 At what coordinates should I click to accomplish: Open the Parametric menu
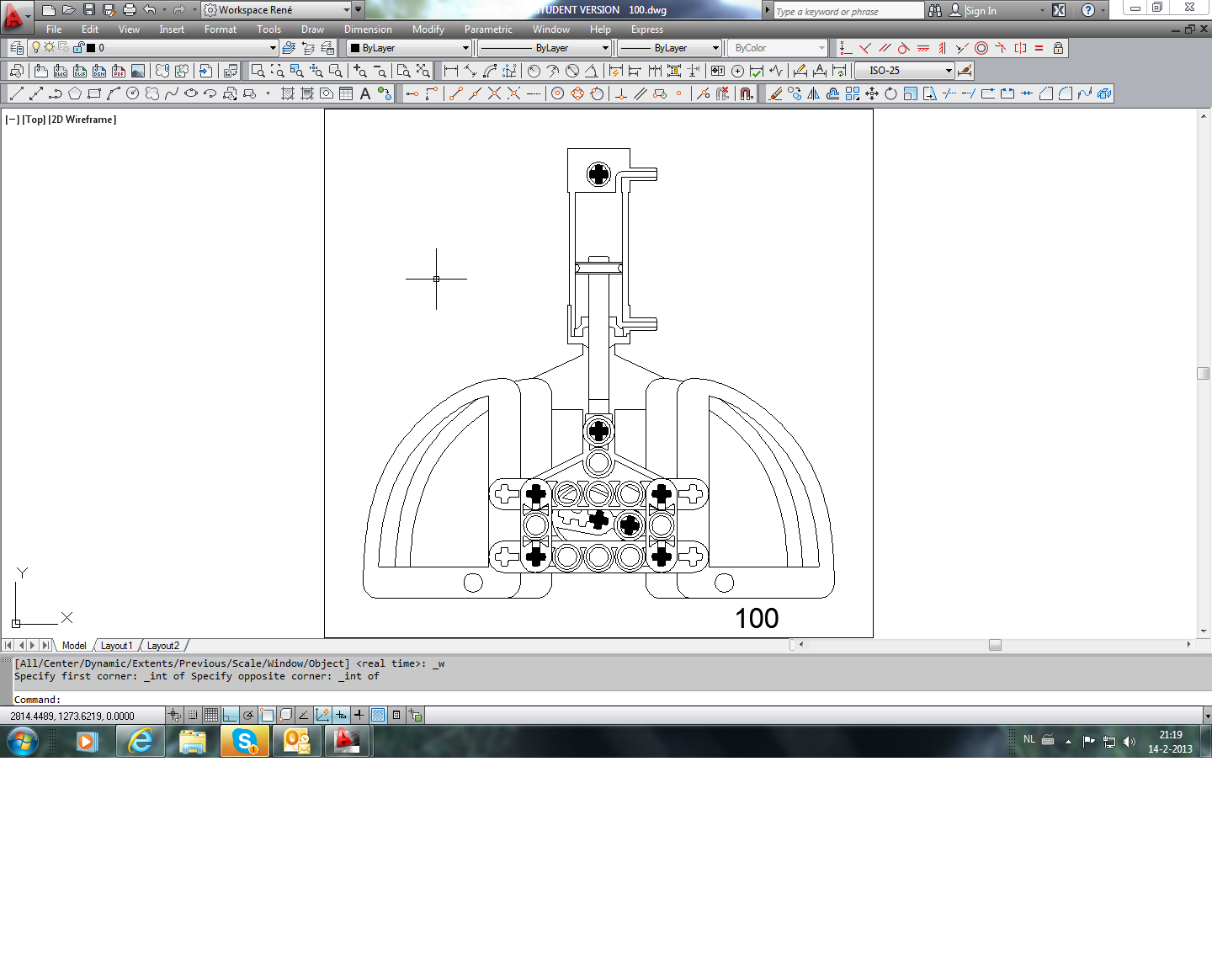(488, 29)
